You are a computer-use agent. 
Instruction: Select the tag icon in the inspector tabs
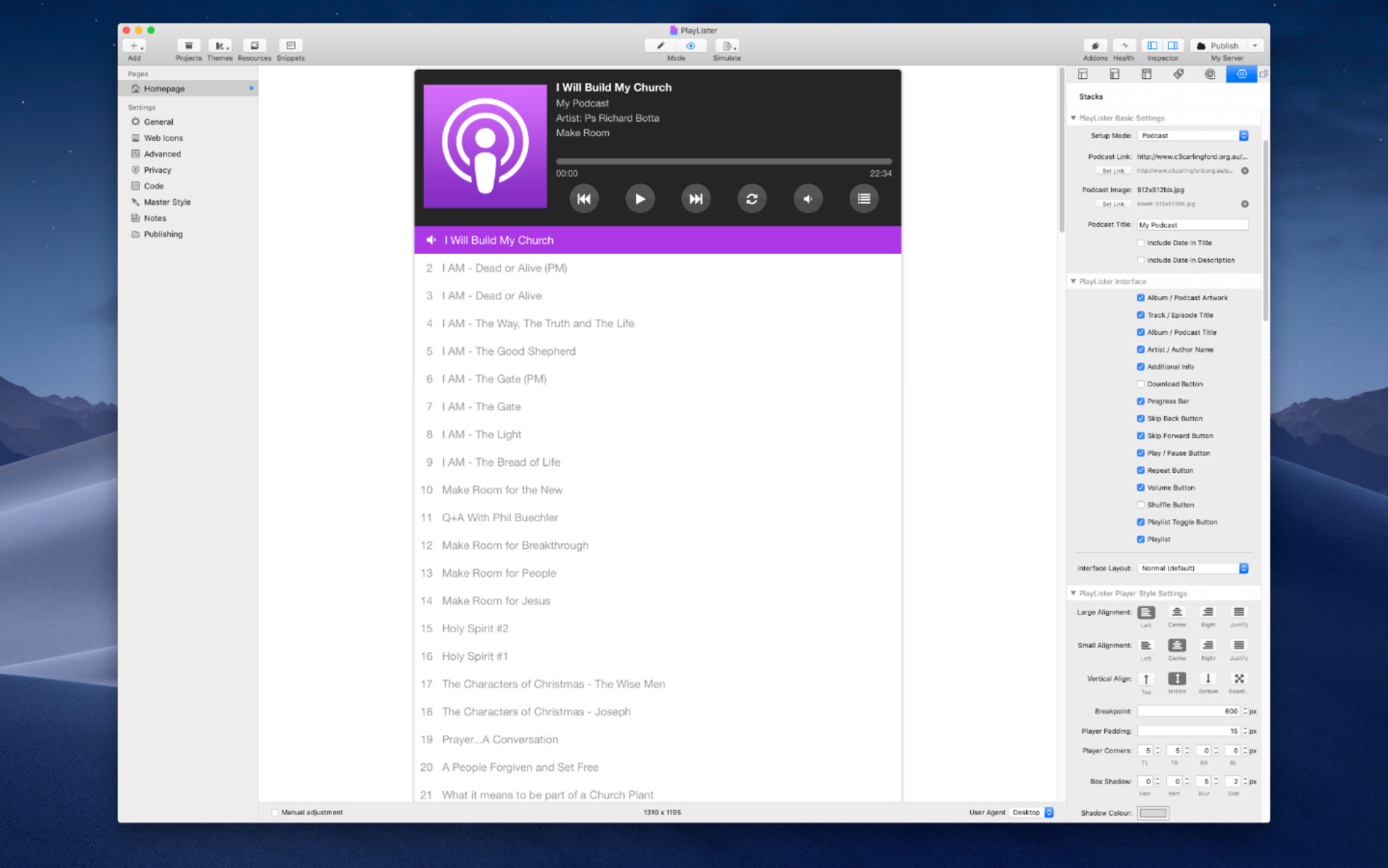pos(1178,74)
